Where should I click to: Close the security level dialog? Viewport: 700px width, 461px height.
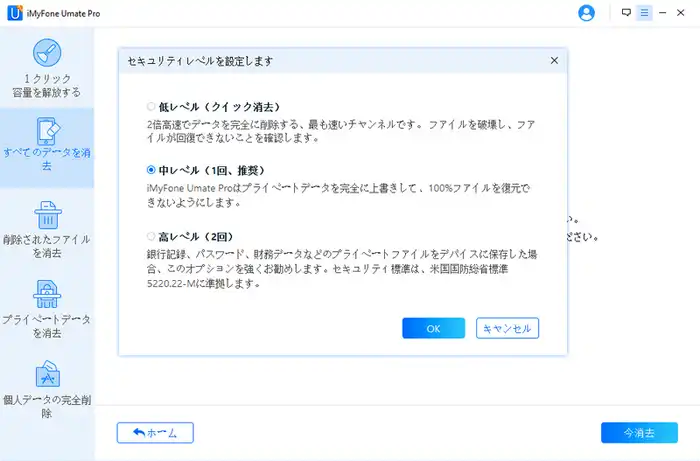(x=554, y=61)
